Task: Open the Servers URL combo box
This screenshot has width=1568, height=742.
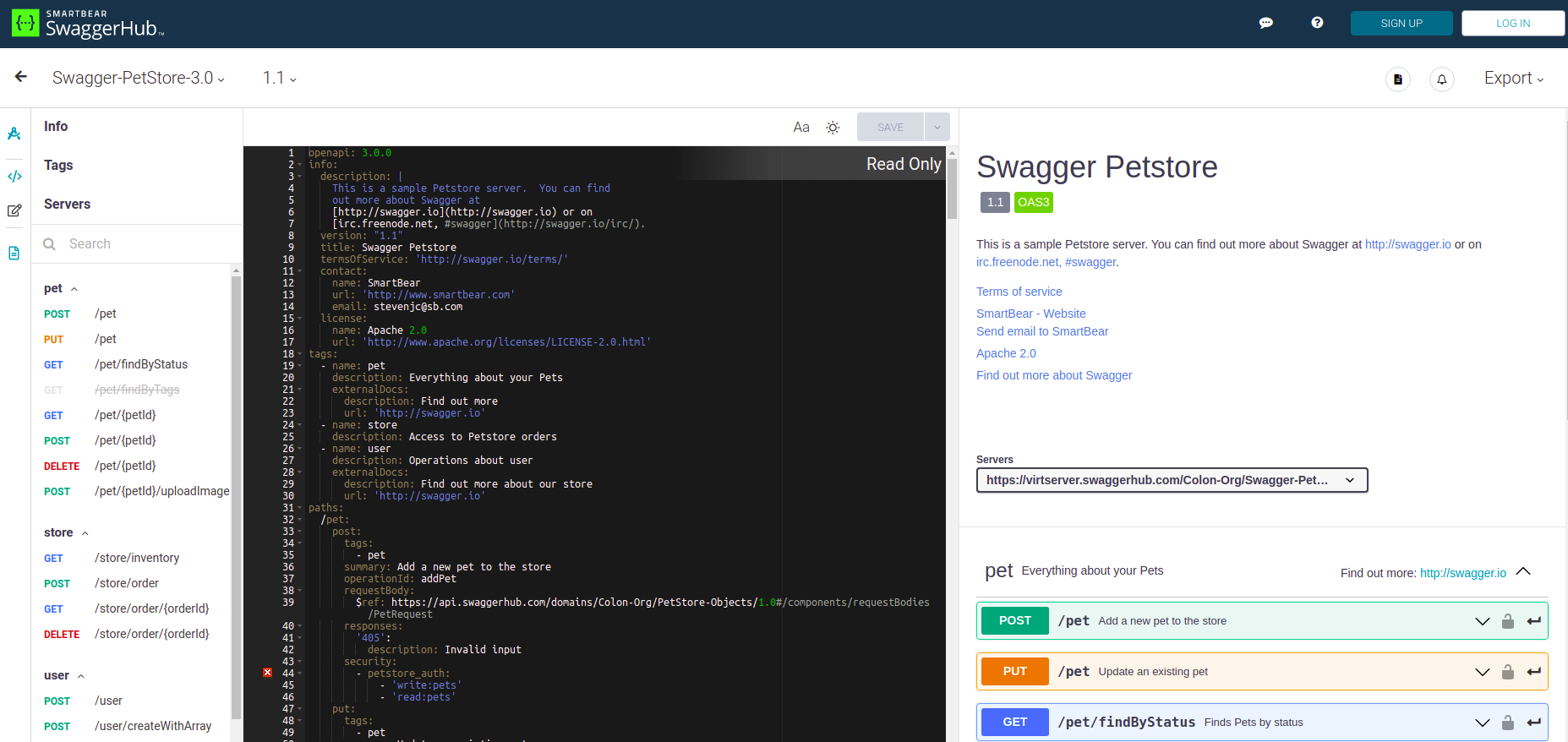Action: (x=1171, y=480)
